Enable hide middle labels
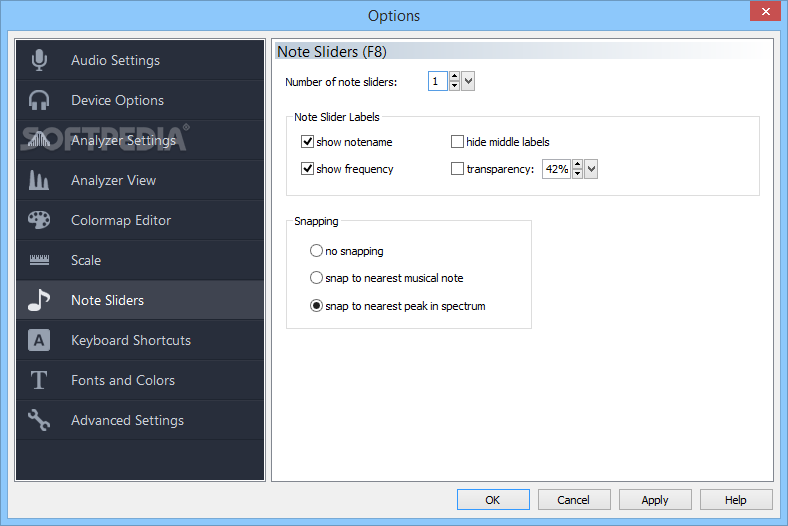 tap(457, 142)
